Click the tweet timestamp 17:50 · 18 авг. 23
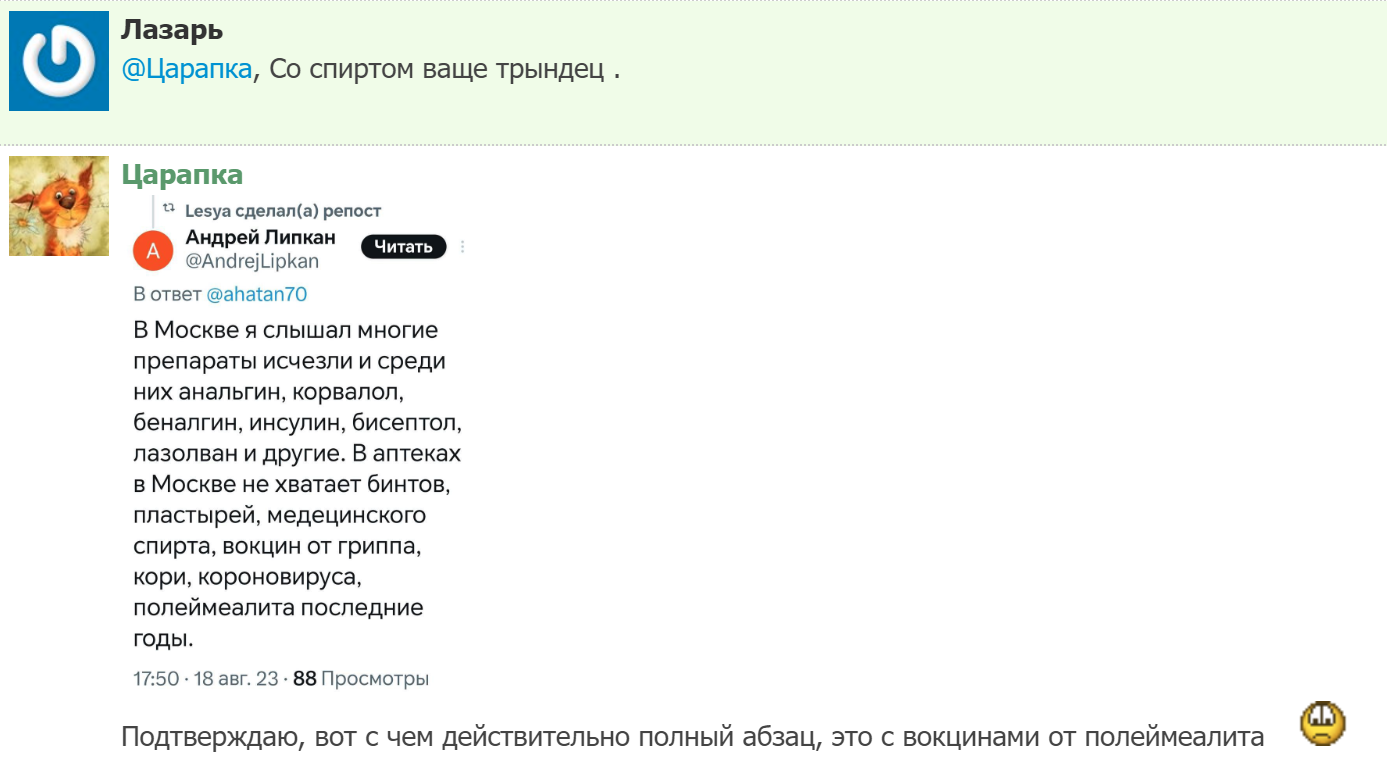Image resolution: width=1387 pixels, height=784 pixels. tap(206, 679)
